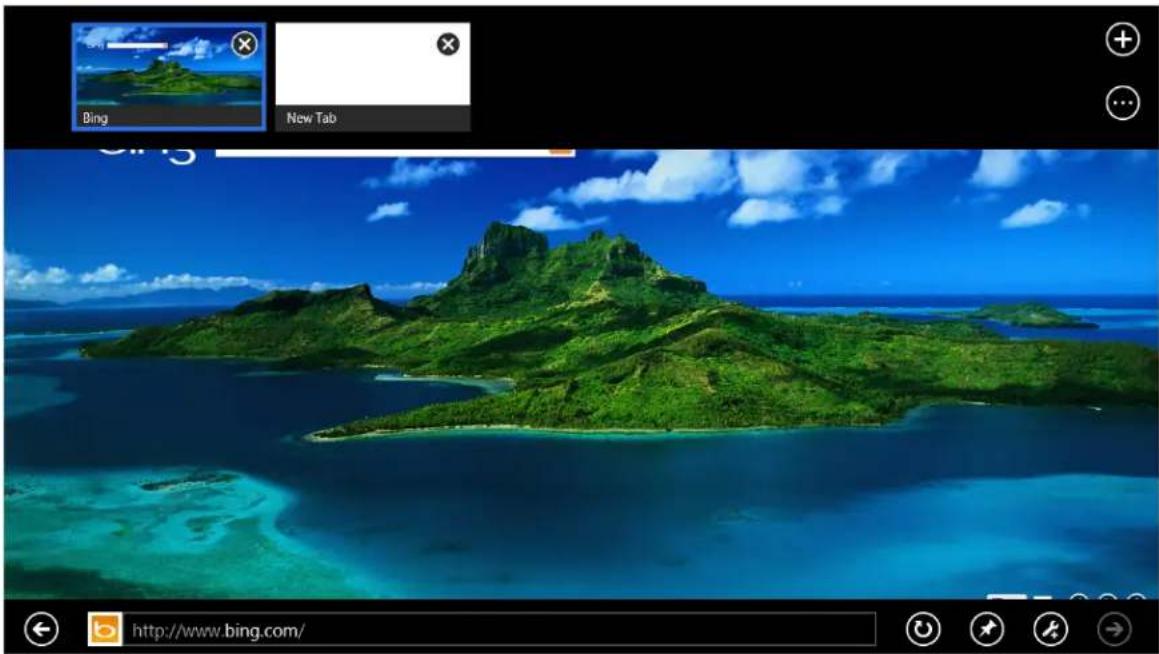1159x654 pixels.
Task: Refresh the Bing page
Action: tap(922, 630)
